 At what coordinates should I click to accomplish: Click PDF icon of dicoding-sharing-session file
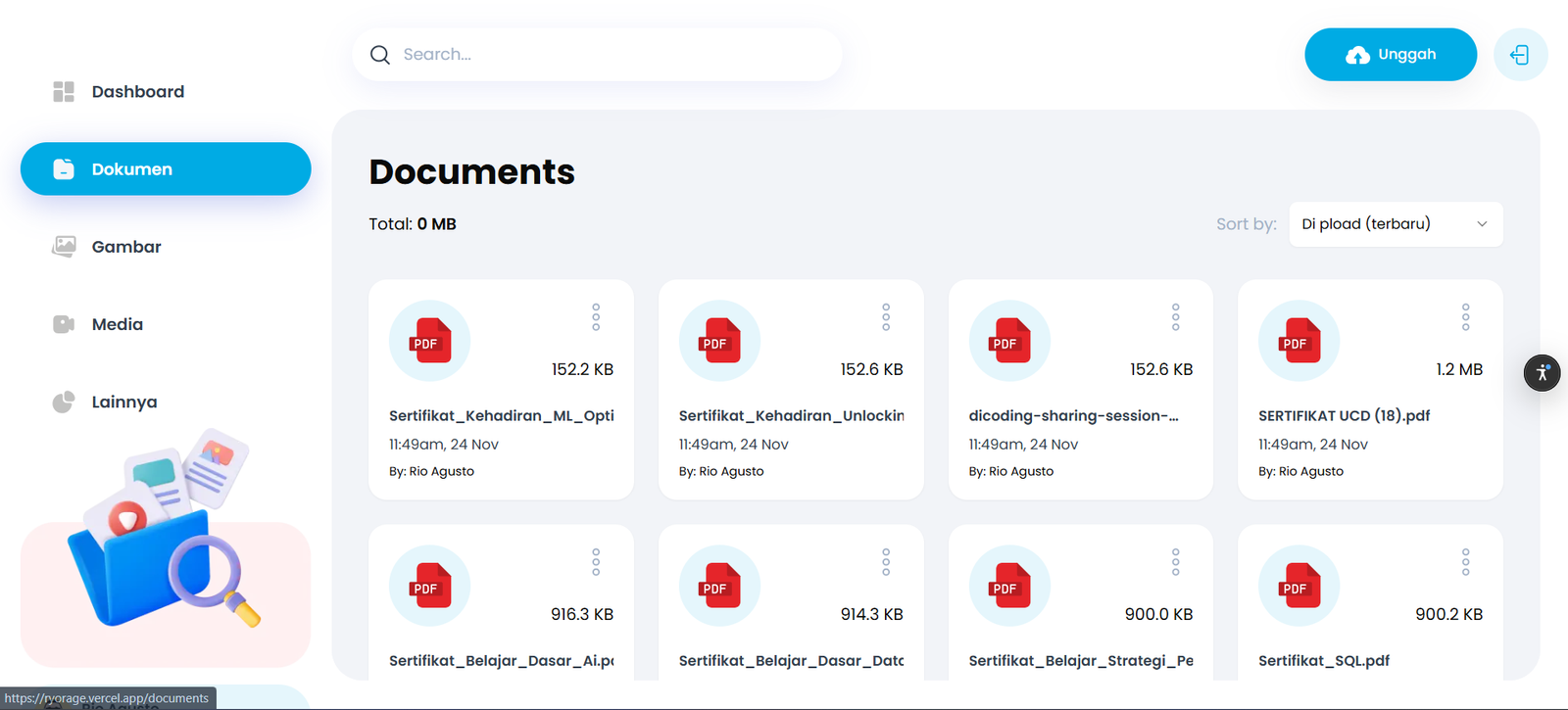[x=1009, y=341]
